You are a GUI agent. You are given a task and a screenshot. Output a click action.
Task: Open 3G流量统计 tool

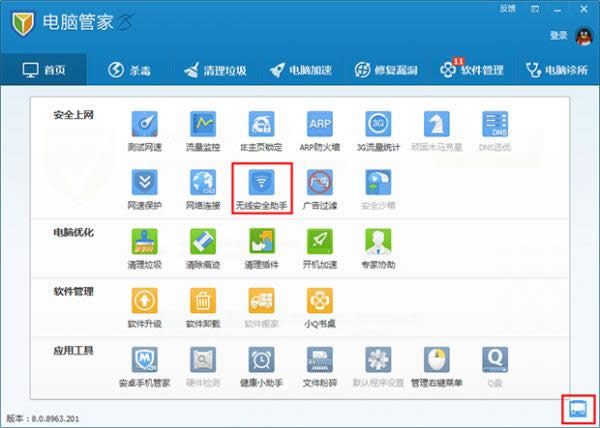tap(378, 131)
